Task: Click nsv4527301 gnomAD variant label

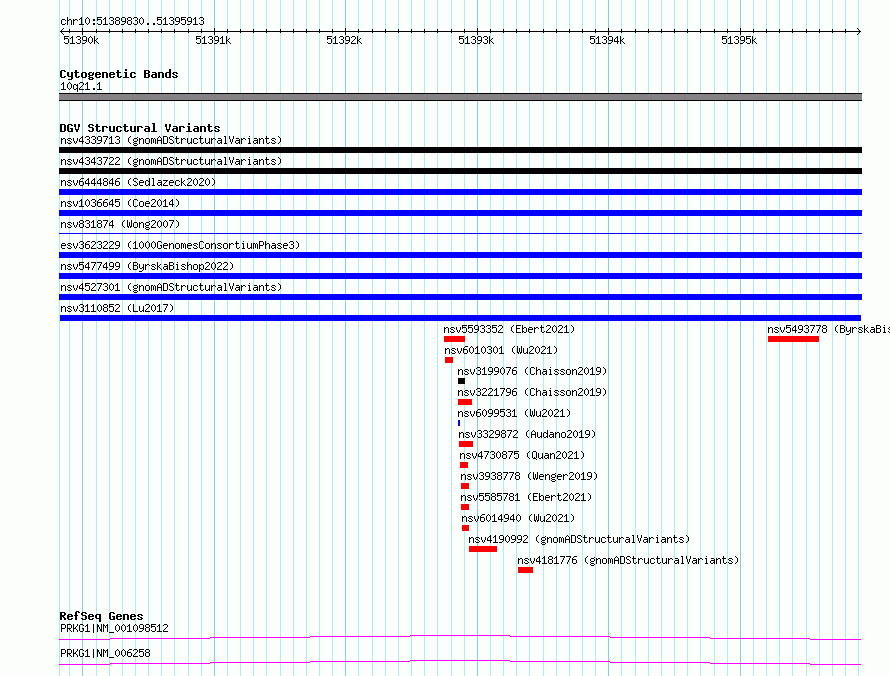Action: click(x=171, y=287)
